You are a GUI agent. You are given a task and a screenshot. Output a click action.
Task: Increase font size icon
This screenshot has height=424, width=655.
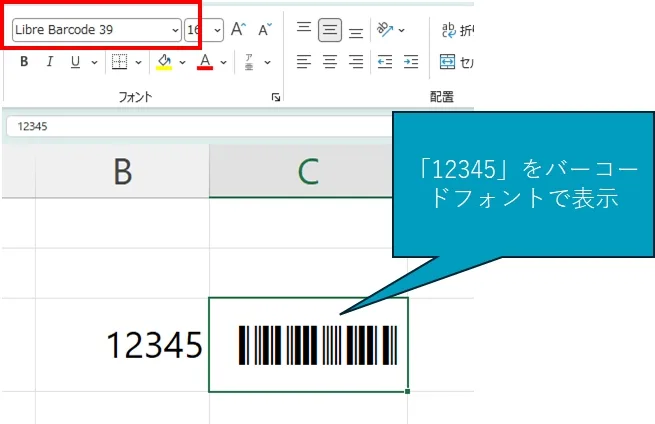point(238,30)
